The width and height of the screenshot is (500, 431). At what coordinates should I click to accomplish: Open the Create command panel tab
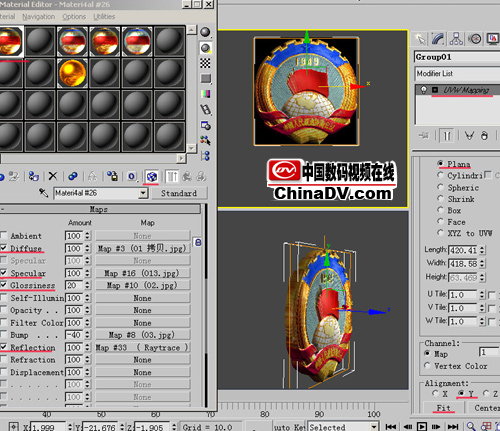coord(420,39)
